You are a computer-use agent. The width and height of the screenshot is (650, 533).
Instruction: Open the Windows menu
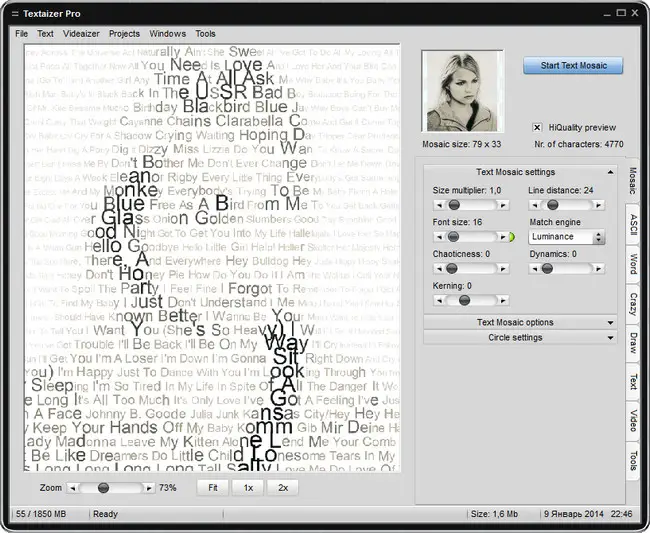[x=167, y=34]
